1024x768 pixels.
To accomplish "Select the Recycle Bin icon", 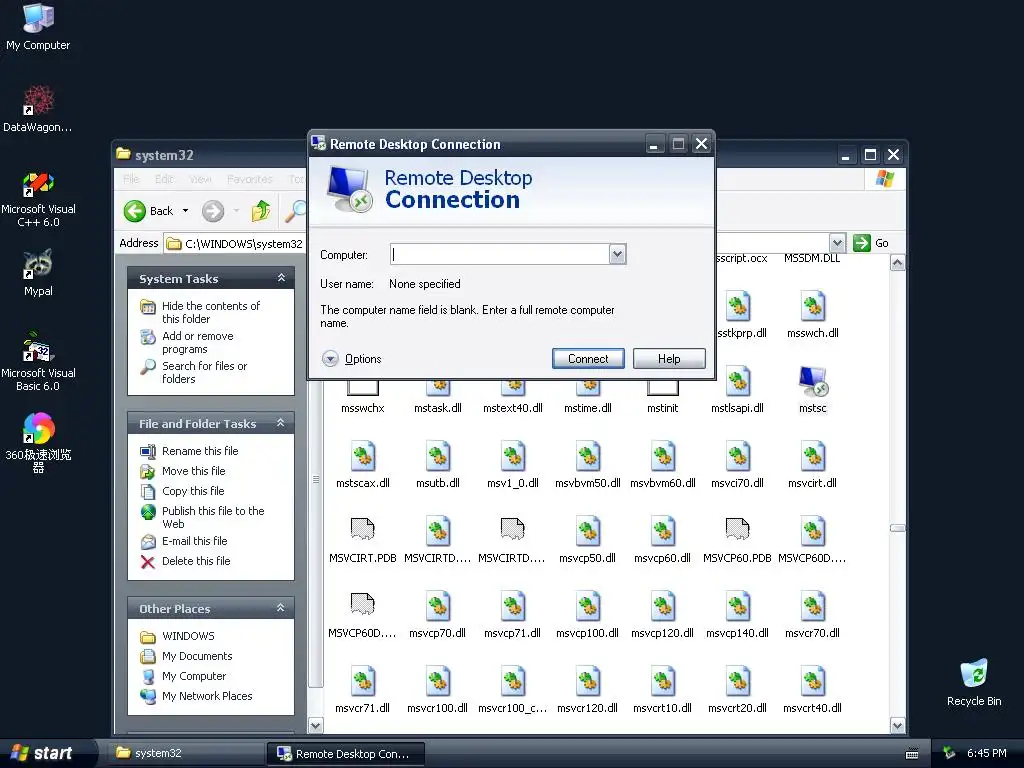I will (974, 682).
